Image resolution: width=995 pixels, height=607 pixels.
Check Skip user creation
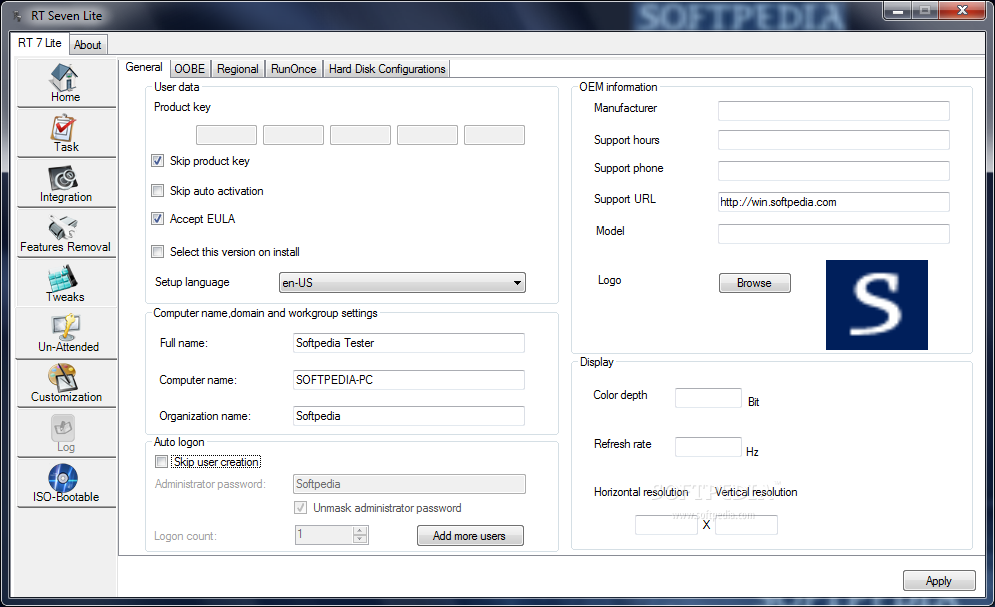(161, 462)
